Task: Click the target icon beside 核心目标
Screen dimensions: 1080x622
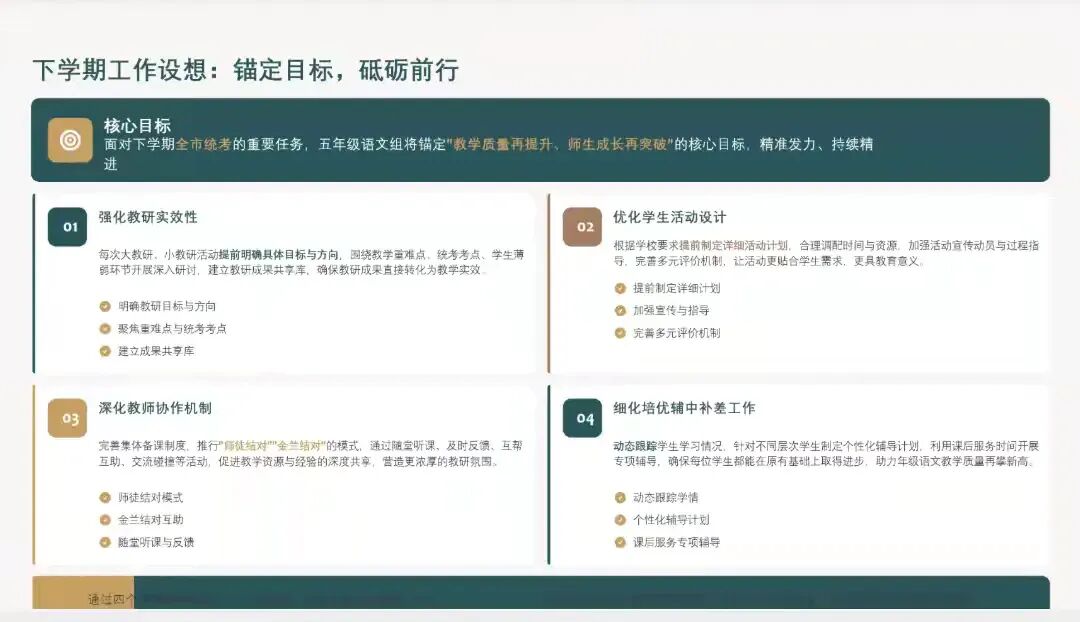Action: [70, 140]
